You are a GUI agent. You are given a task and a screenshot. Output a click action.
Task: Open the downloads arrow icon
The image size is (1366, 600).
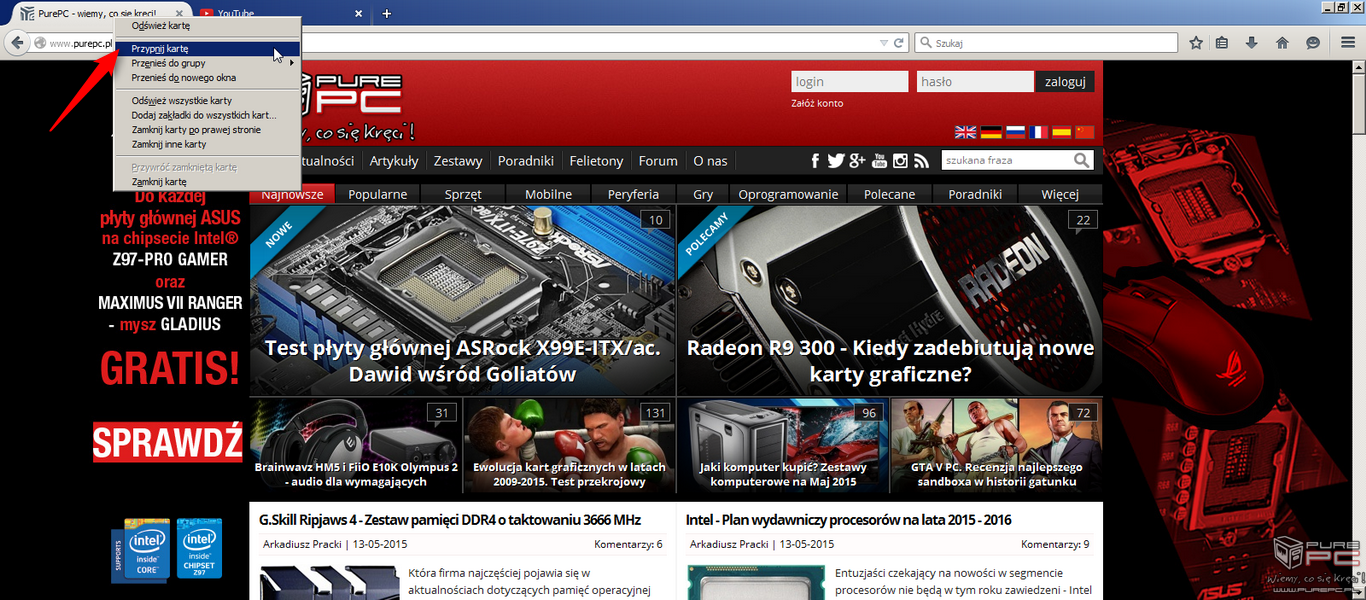[x=1251, y=43]
